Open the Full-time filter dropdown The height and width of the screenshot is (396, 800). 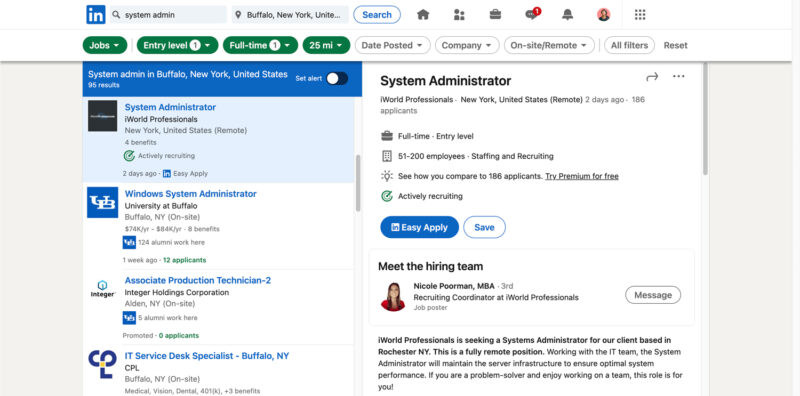tap(260, 45)
